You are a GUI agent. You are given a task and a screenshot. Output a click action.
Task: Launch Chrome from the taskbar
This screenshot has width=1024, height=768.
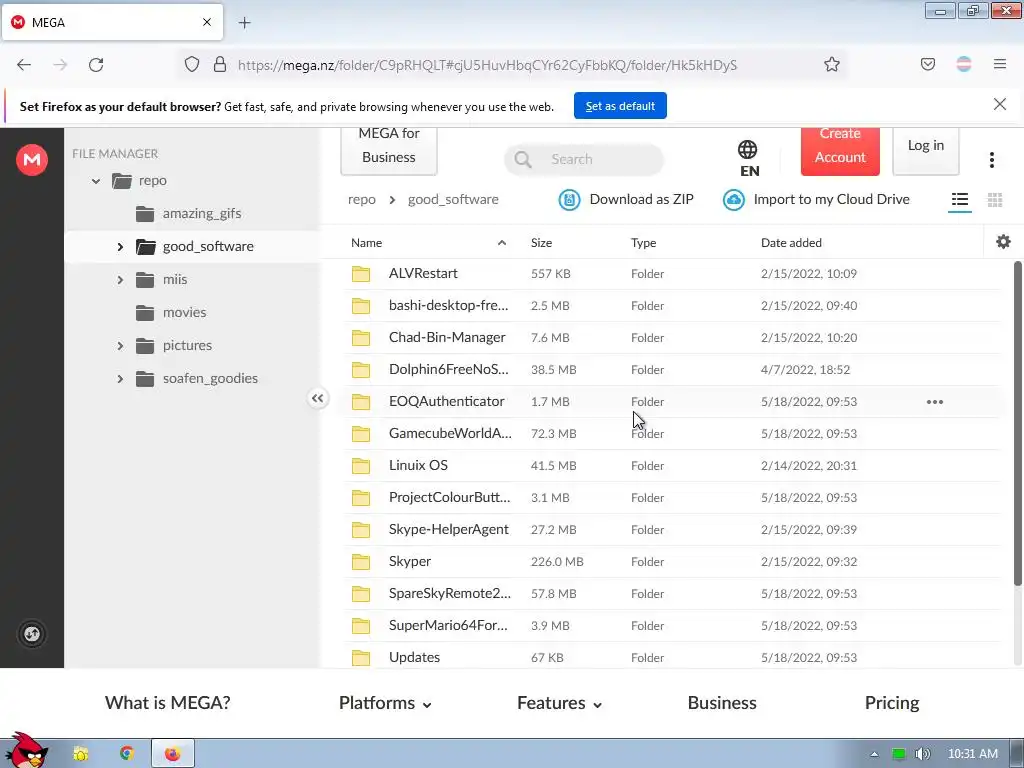point(127,754)
